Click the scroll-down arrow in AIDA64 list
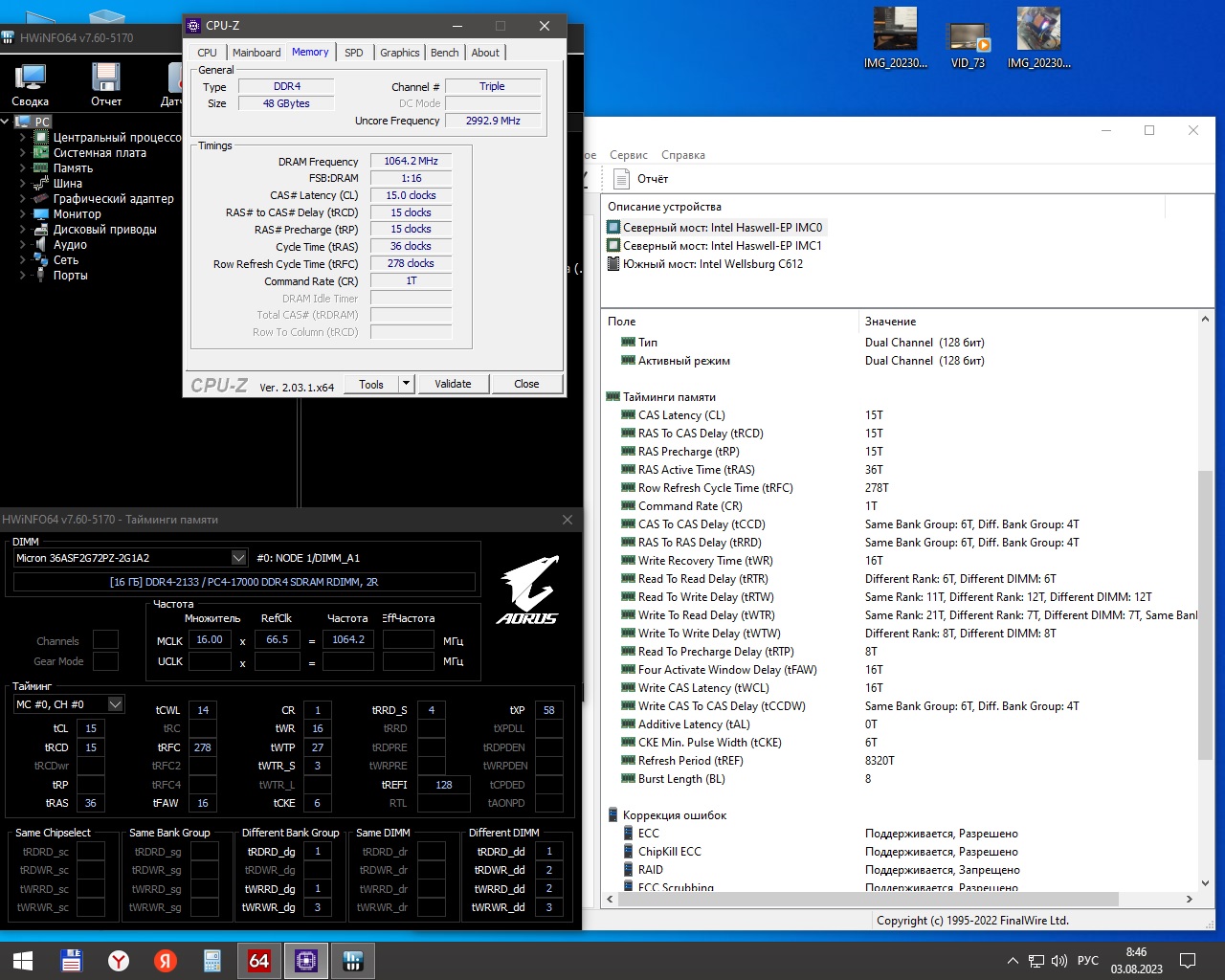This screenshot has width=1225, height=980. [x=1205, y=883]
